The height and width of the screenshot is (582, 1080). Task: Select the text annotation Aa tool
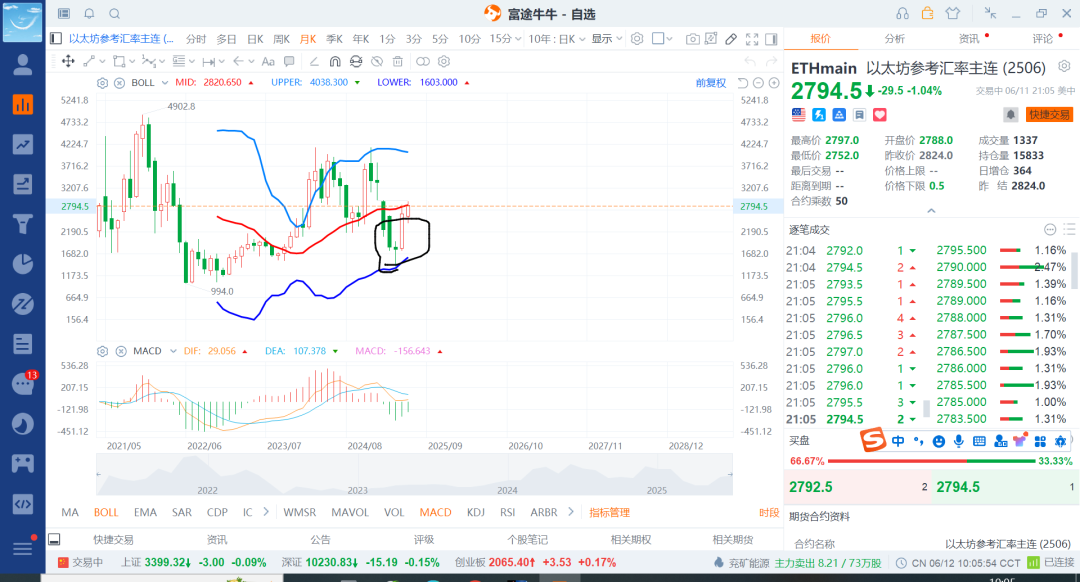pyautogui.click(x=268, y=61)
